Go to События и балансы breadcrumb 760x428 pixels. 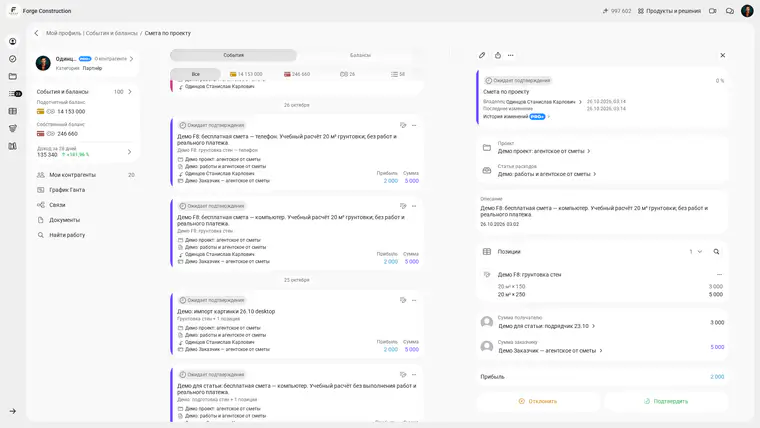112,33
